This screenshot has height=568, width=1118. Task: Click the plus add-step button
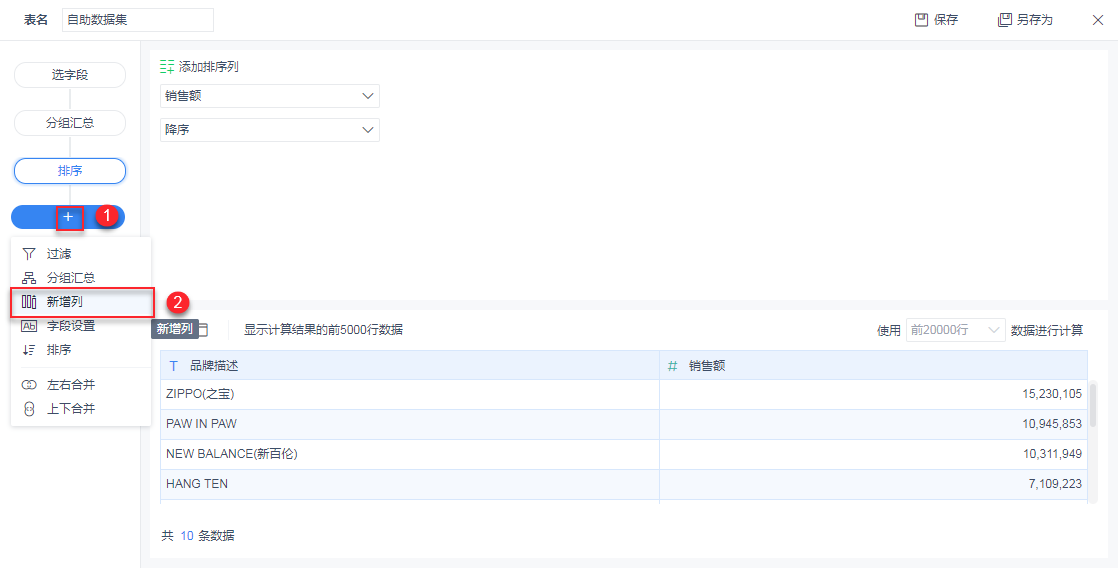point(68,217)
